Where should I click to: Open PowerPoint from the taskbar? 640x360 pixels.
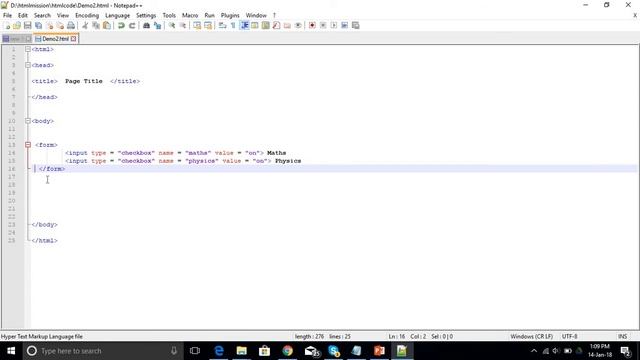379,351
